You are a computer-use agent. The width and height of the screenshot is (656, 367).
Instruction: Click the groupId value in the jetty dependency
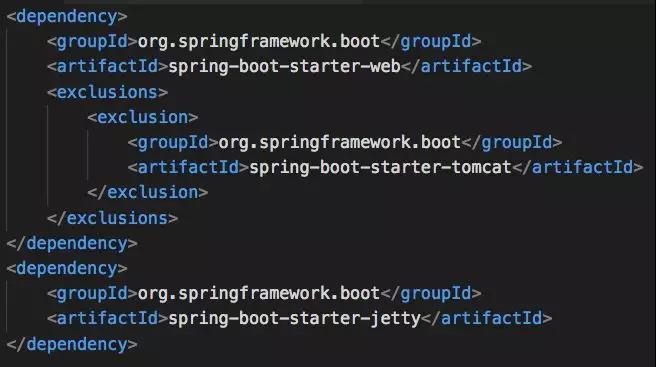(259, 293)
